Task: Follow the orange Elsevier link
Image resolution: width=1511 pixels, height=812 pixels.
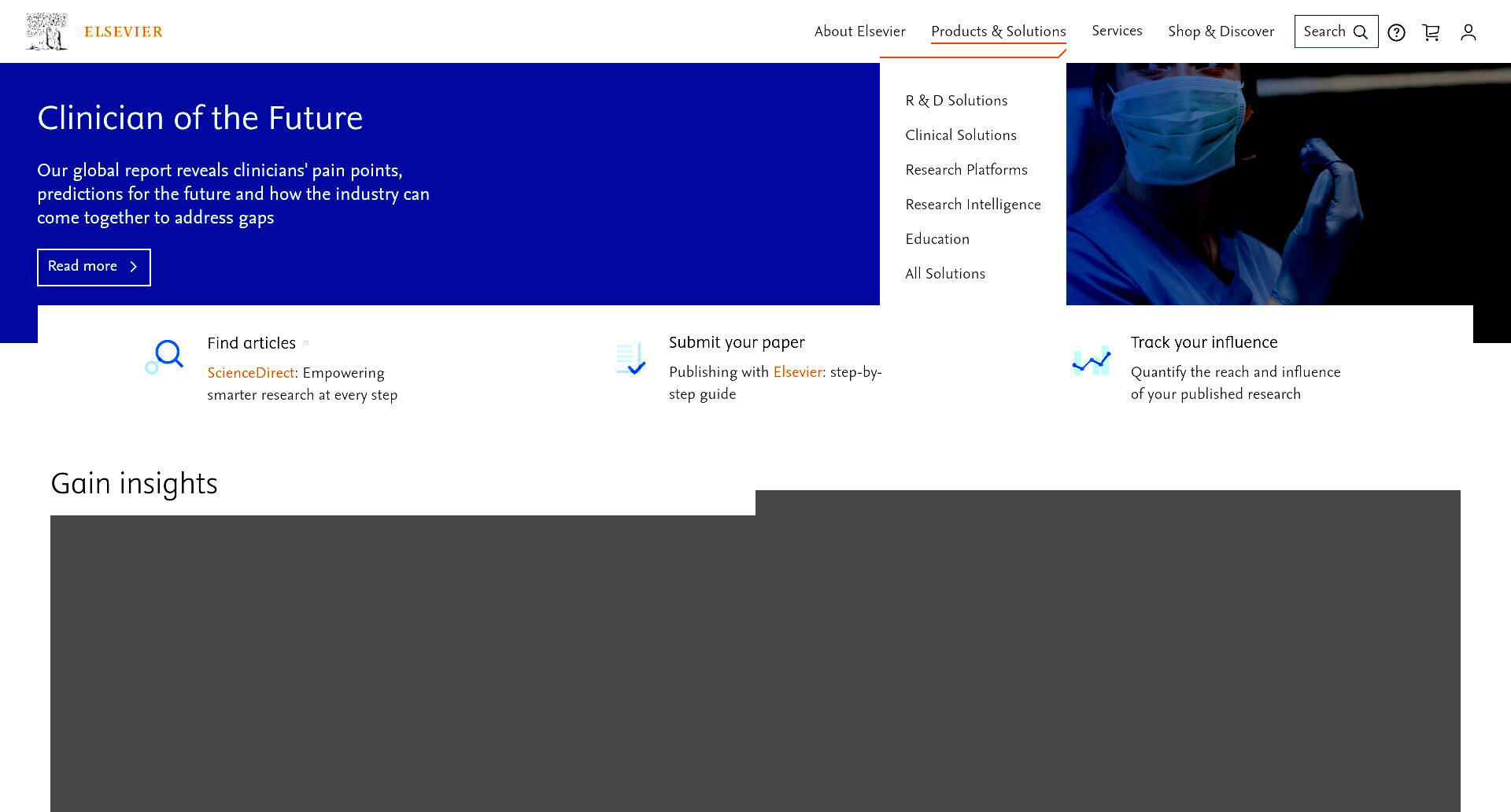Action: pyautogui.click(x=797, y=372)
